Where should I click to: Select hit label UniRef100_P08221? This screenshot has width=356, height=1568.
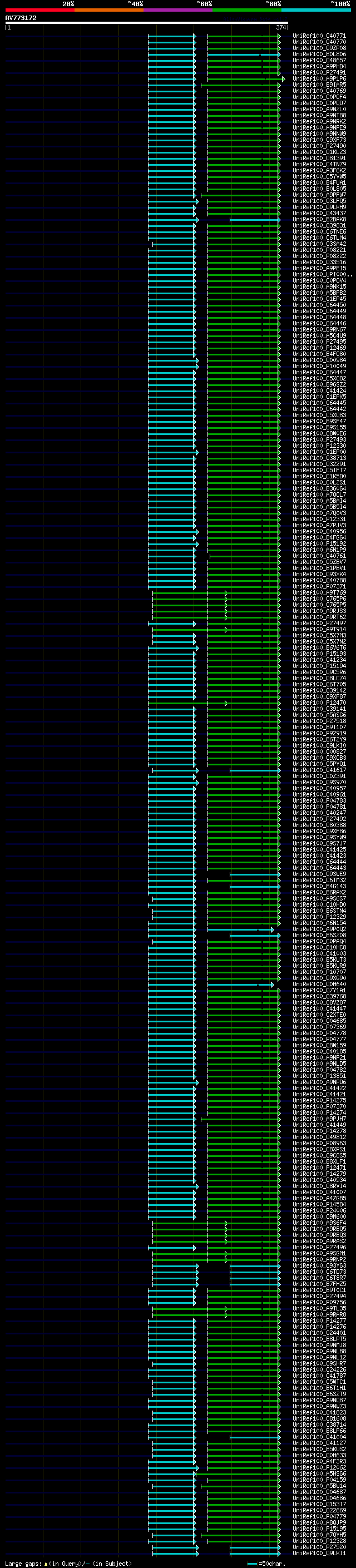point(319,250)
